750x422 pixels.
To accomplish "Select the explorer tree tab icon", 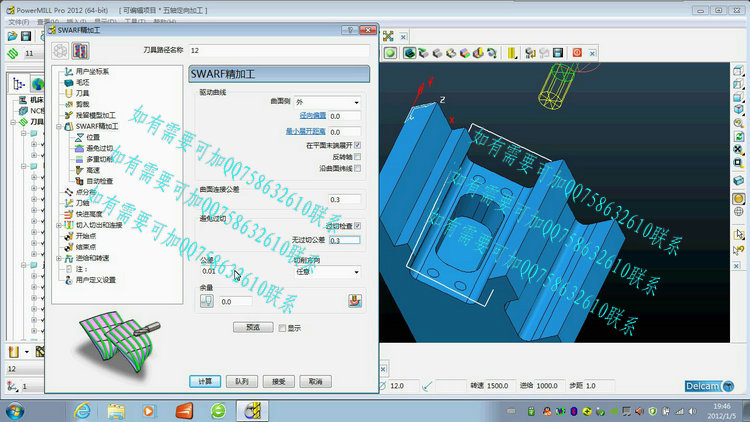I will (19, 84).
